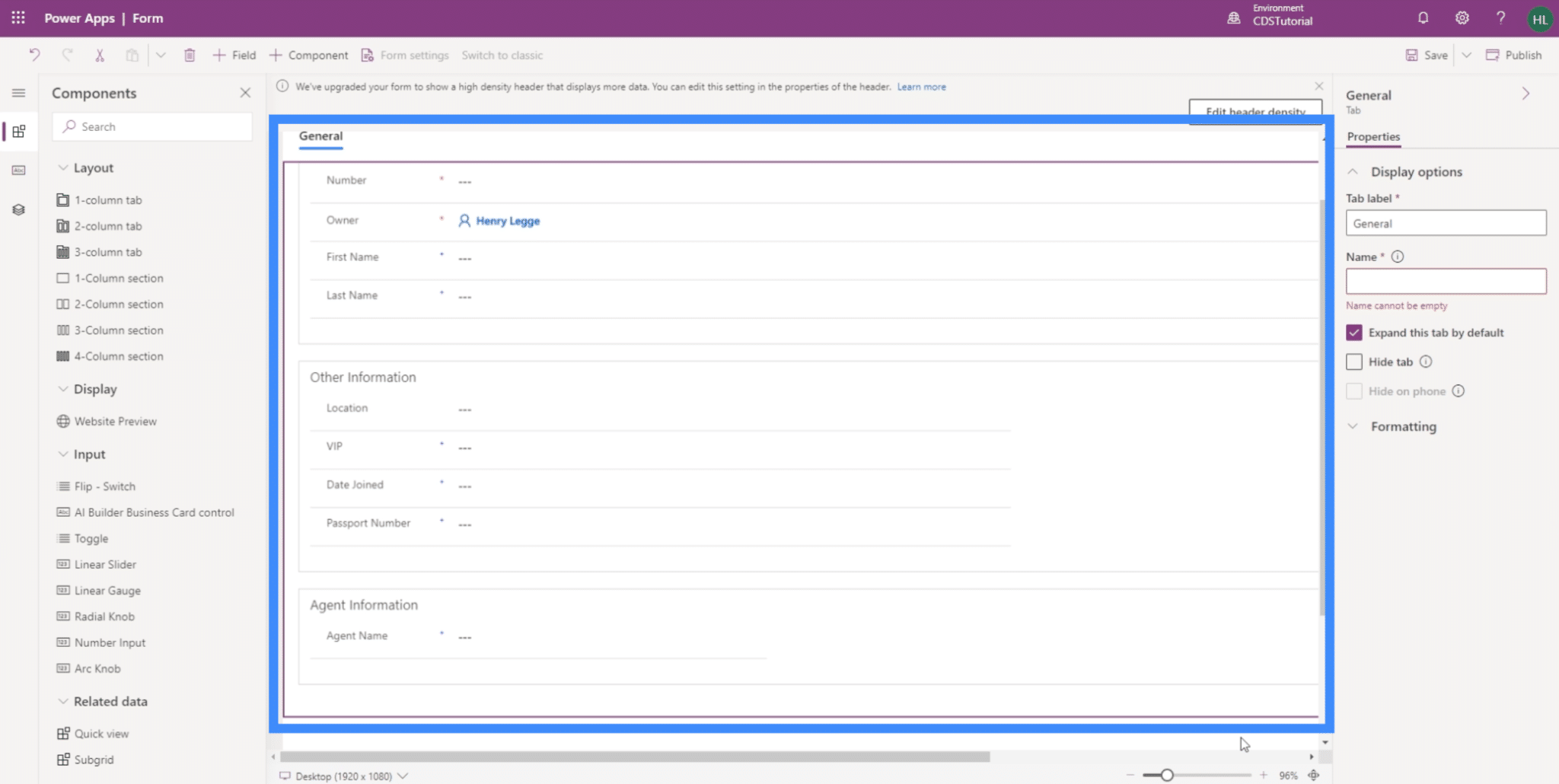The height and width of the screenshot is (784, 1559).
Task: Click the empty Name input field
Action: click(1446, 281)
